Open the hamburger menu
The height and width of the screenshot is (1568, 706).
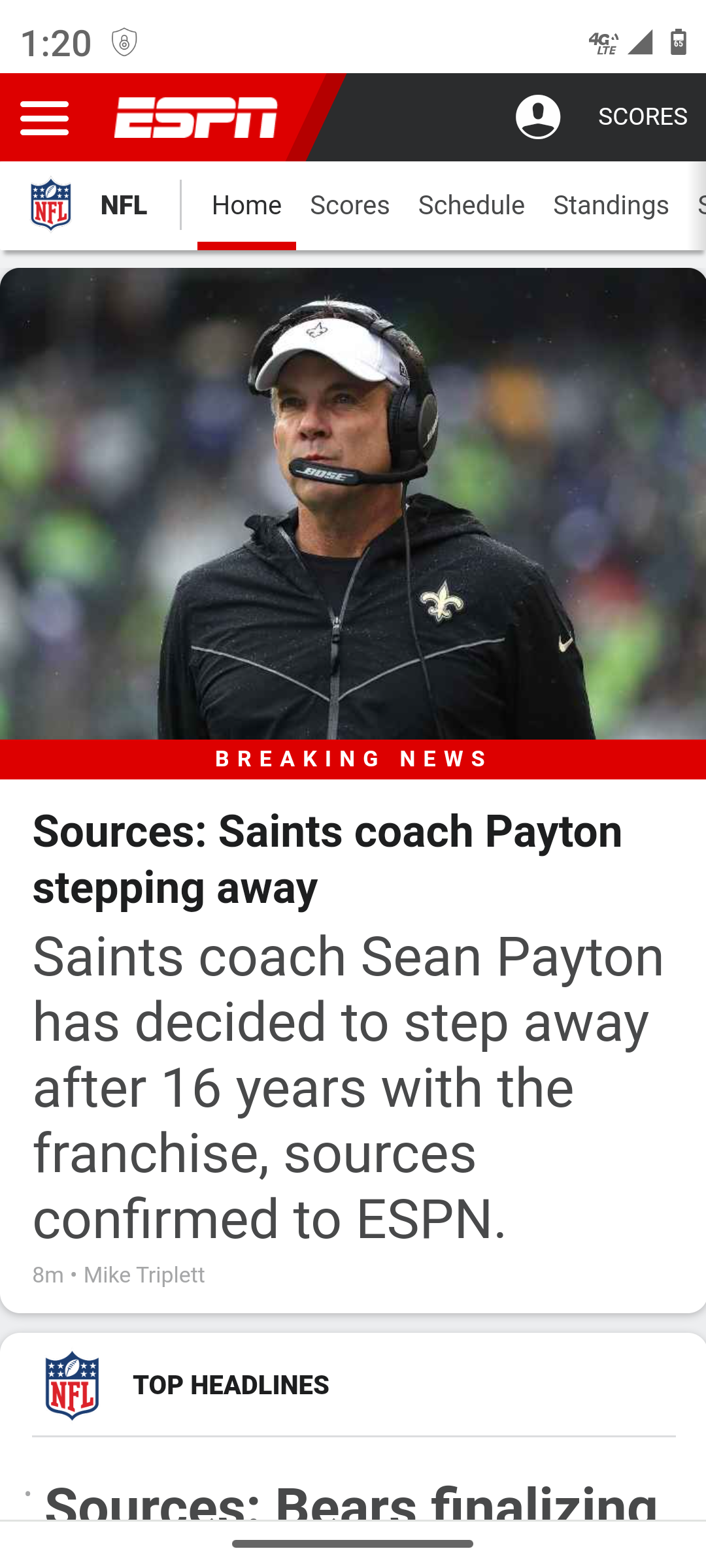coord(44,118)
